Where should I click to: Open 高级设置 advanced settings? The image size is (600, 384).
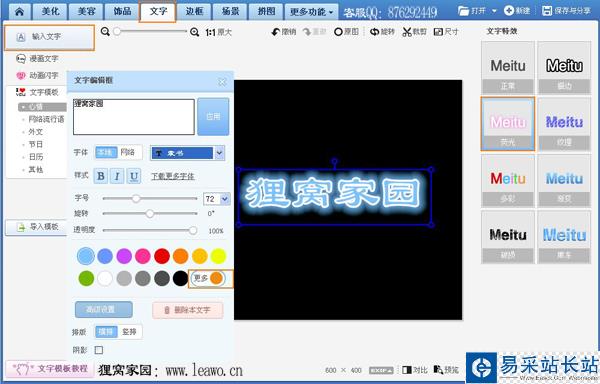[104, 309]
